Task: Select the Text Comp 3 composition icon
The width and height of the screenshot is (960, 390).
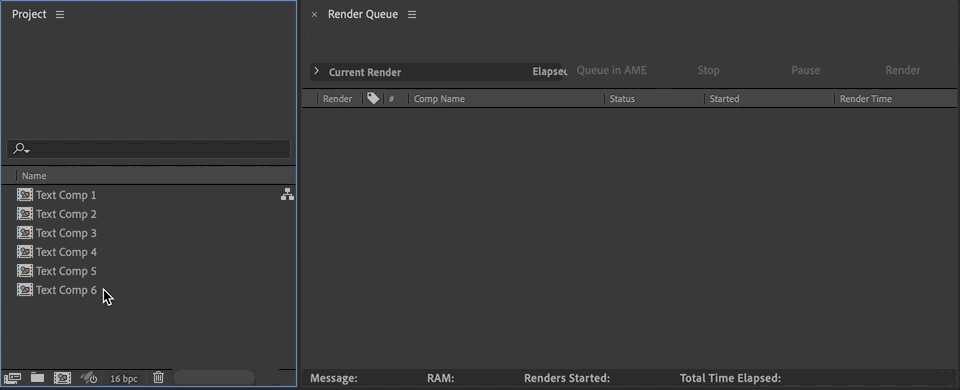Action: pyautogui.click(x=24, y=233)
